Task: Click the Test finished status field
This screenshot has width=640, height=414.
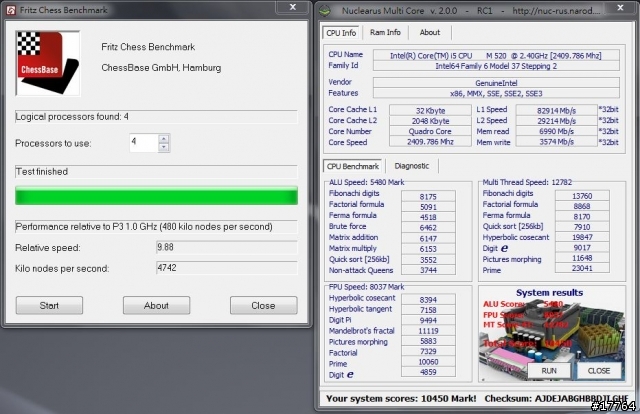Action: tap(156, 172)
